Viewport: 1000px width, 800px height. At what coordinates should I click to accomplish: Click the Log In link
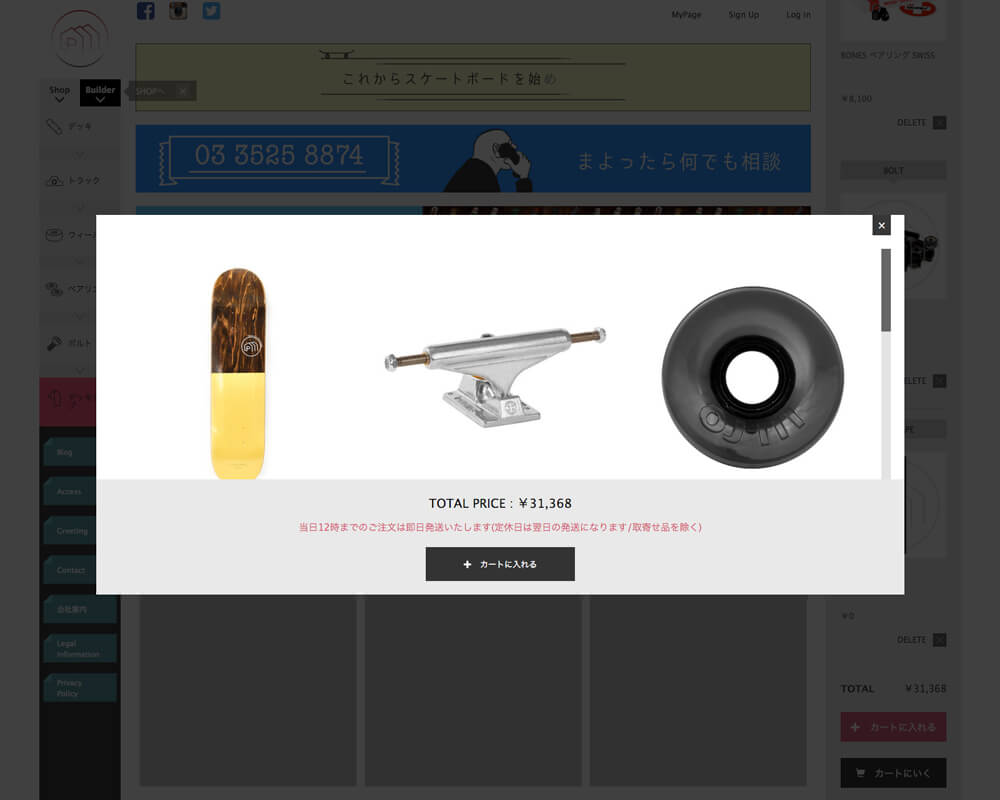798,15
